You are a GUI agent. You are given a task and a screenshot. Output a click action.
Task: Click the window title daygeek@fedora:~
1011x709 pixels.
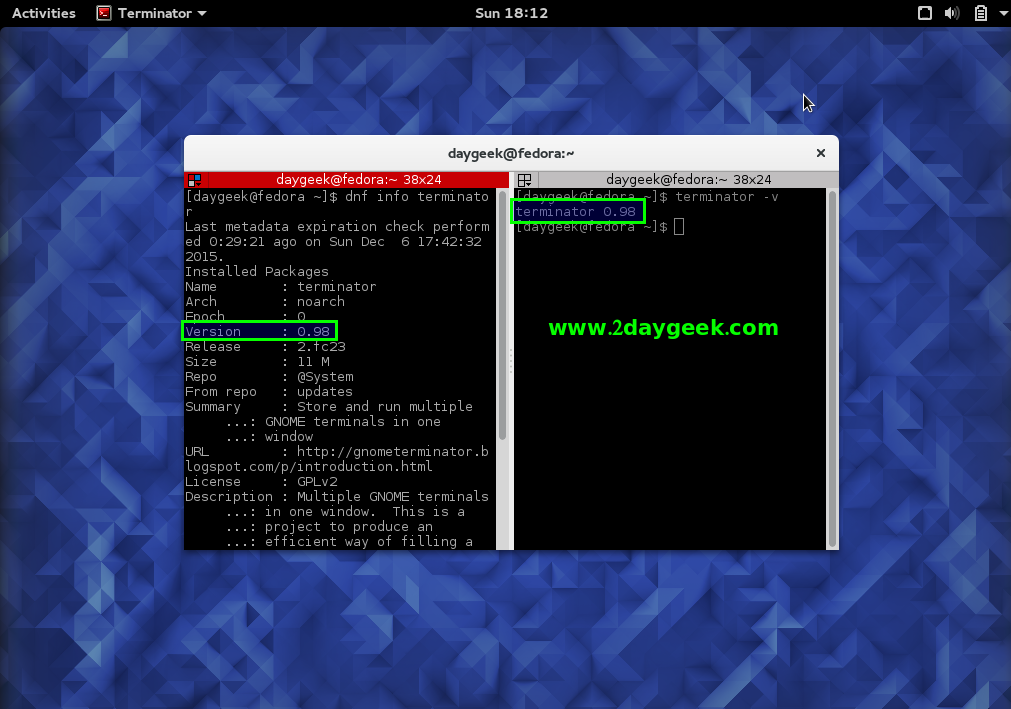(x=511, y=153)
